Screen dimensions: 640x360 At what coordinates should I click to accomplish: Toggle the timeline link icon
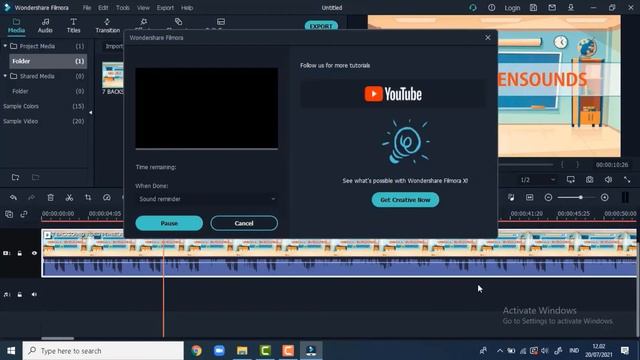24,214
